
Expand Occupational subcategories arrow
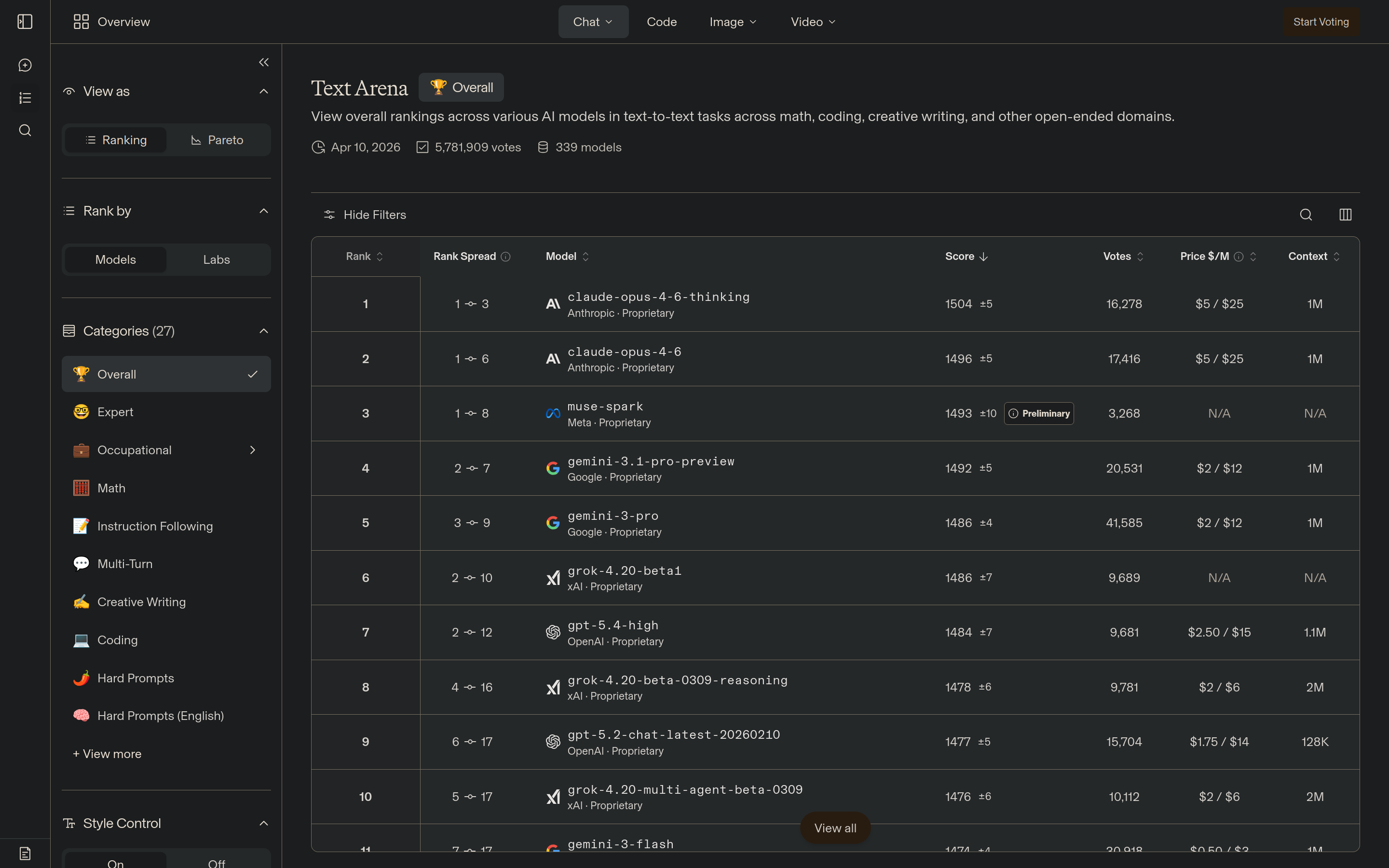(253, 450)
